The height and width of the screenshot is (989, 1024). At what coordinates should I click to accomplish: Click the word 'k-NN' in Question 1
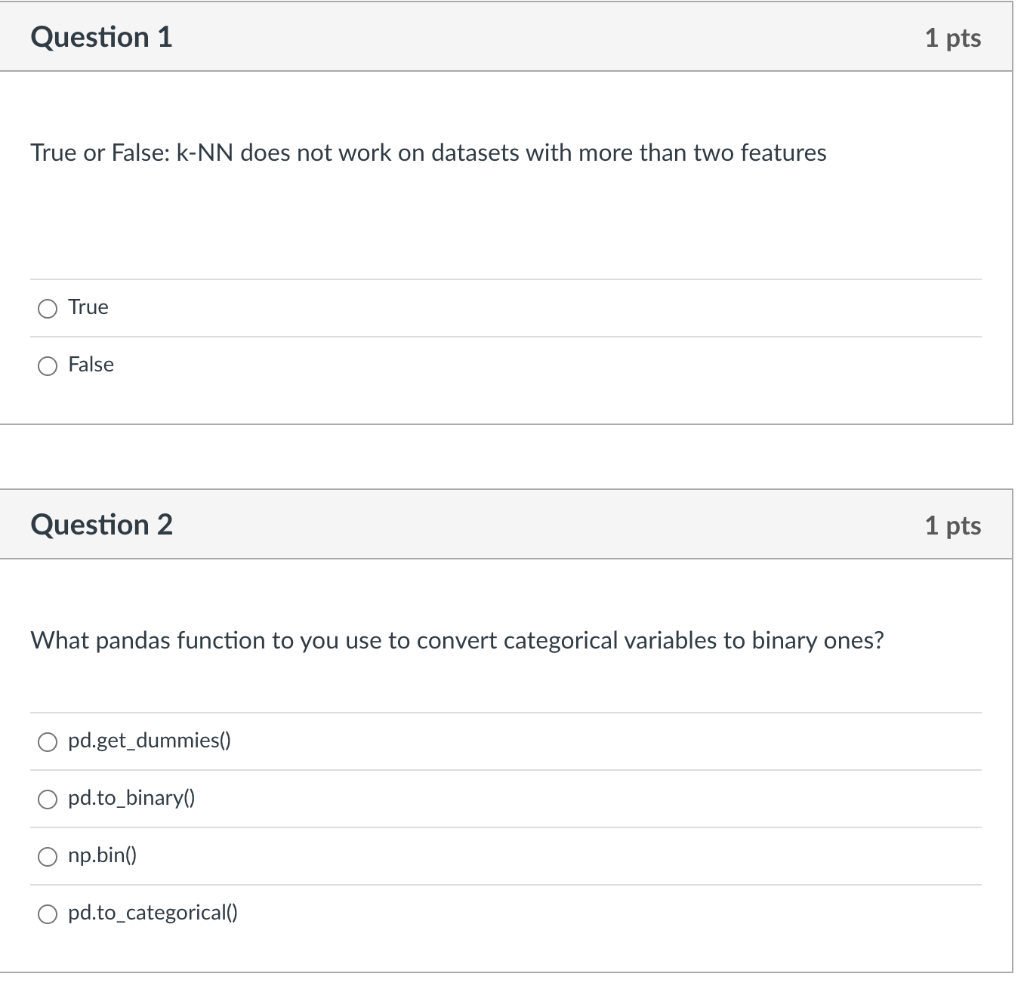(204, 153)
